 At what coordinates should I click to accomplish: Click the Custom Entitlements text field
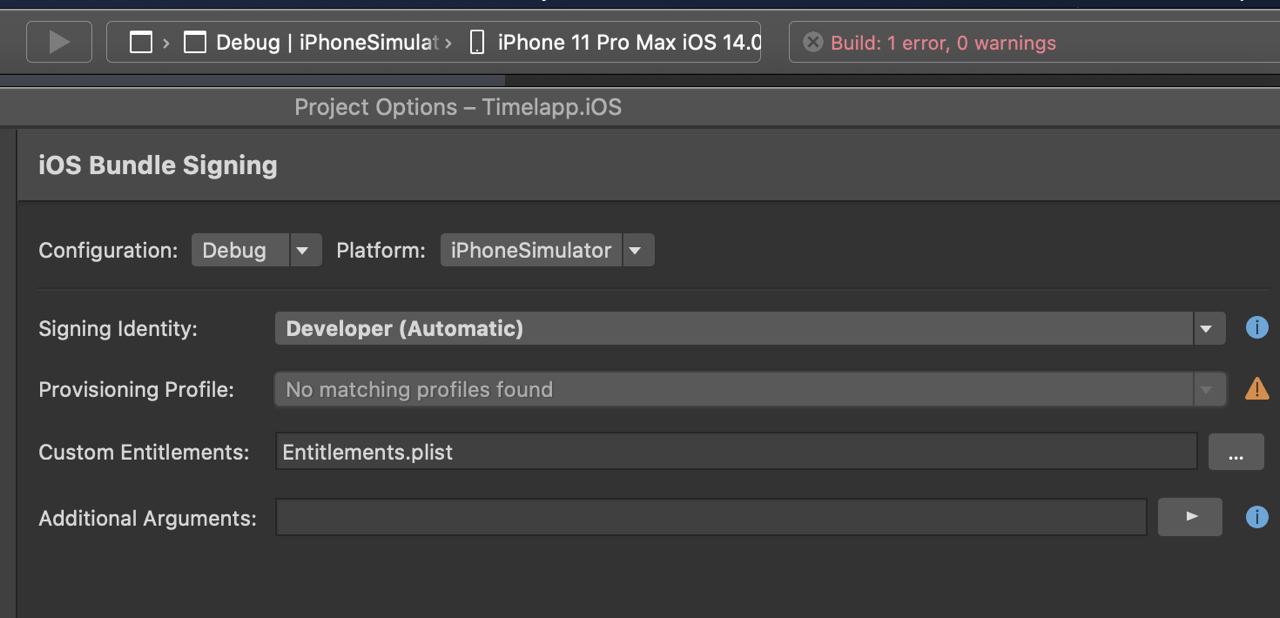coord(736,451)
